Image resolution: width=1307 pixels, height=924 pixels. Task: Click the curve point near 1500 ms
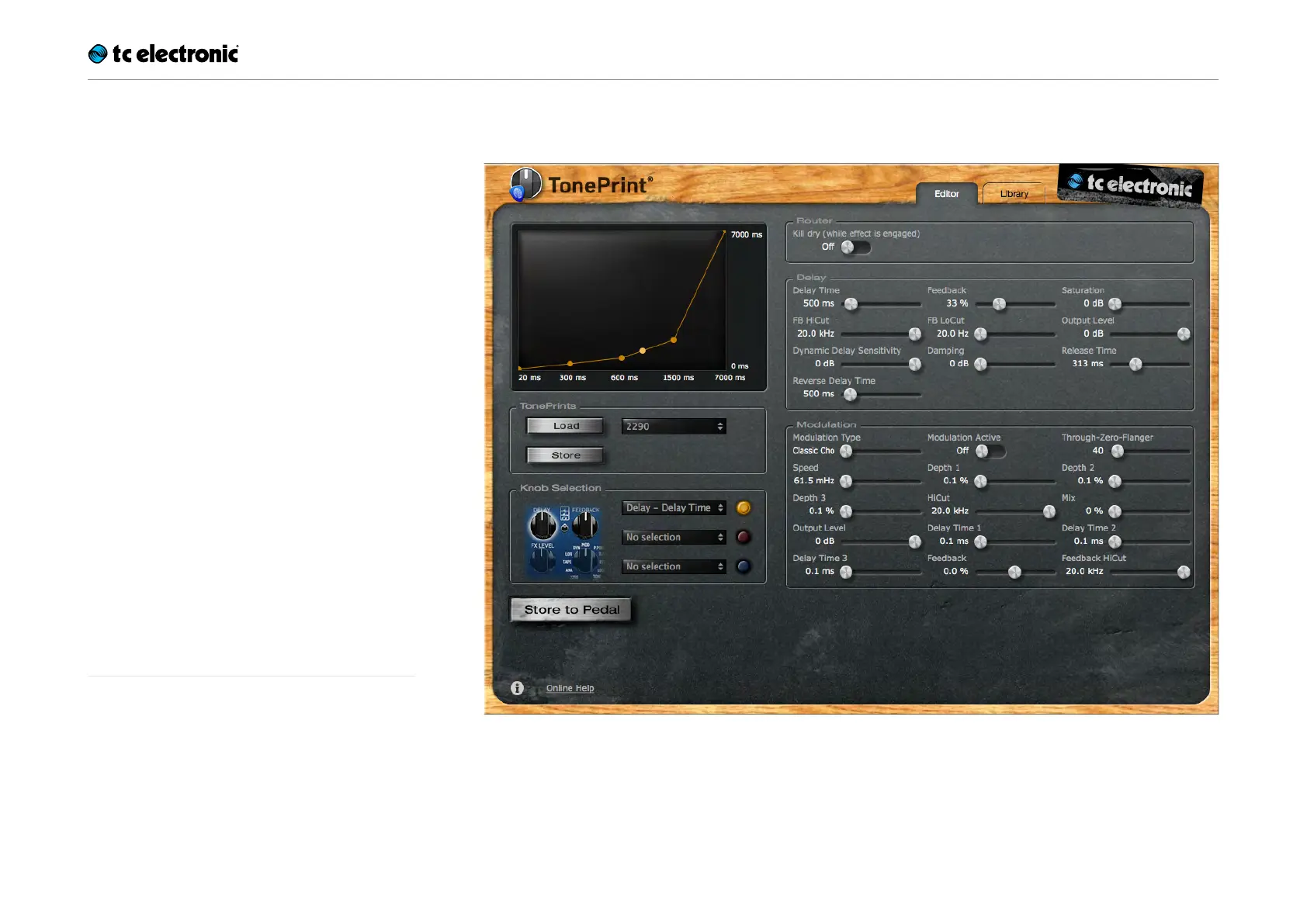click(x=674, y=340)
